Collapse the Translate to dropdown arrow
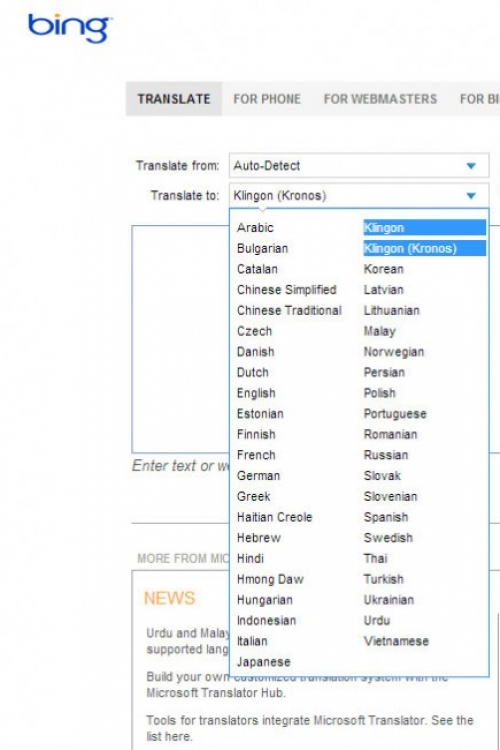Viewport: 500px width, 750px height. pos(471,196)
